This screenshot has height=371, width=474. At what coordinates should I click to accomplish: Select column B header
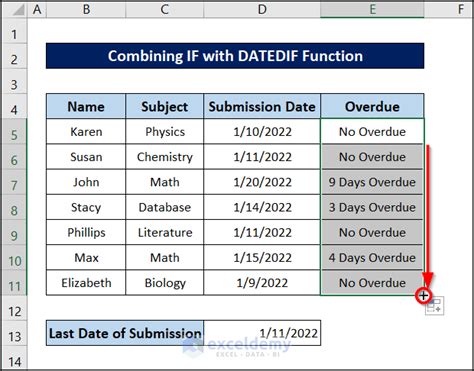click(x=86, y=9)
